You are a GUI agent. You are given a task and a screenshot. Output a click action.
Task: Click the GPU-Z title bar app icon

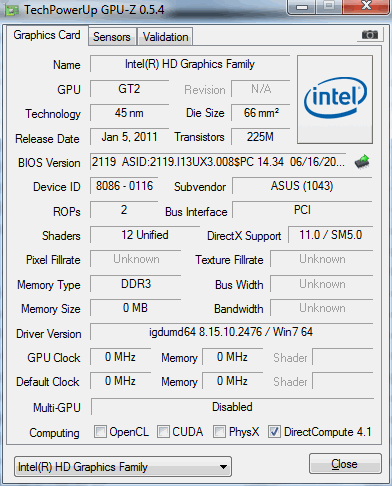[12, 10]
